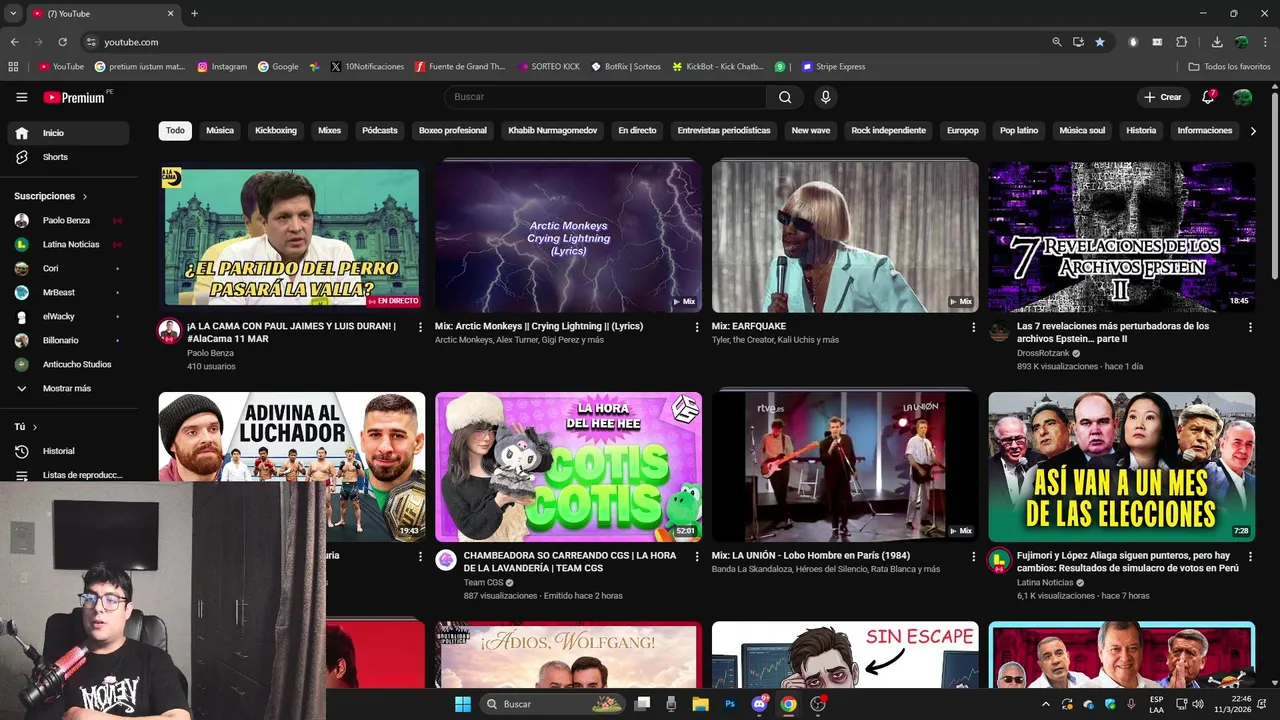Open the DrossRotzank channel link
The width and height of the screenshot is (1280, 720).
1043,353
